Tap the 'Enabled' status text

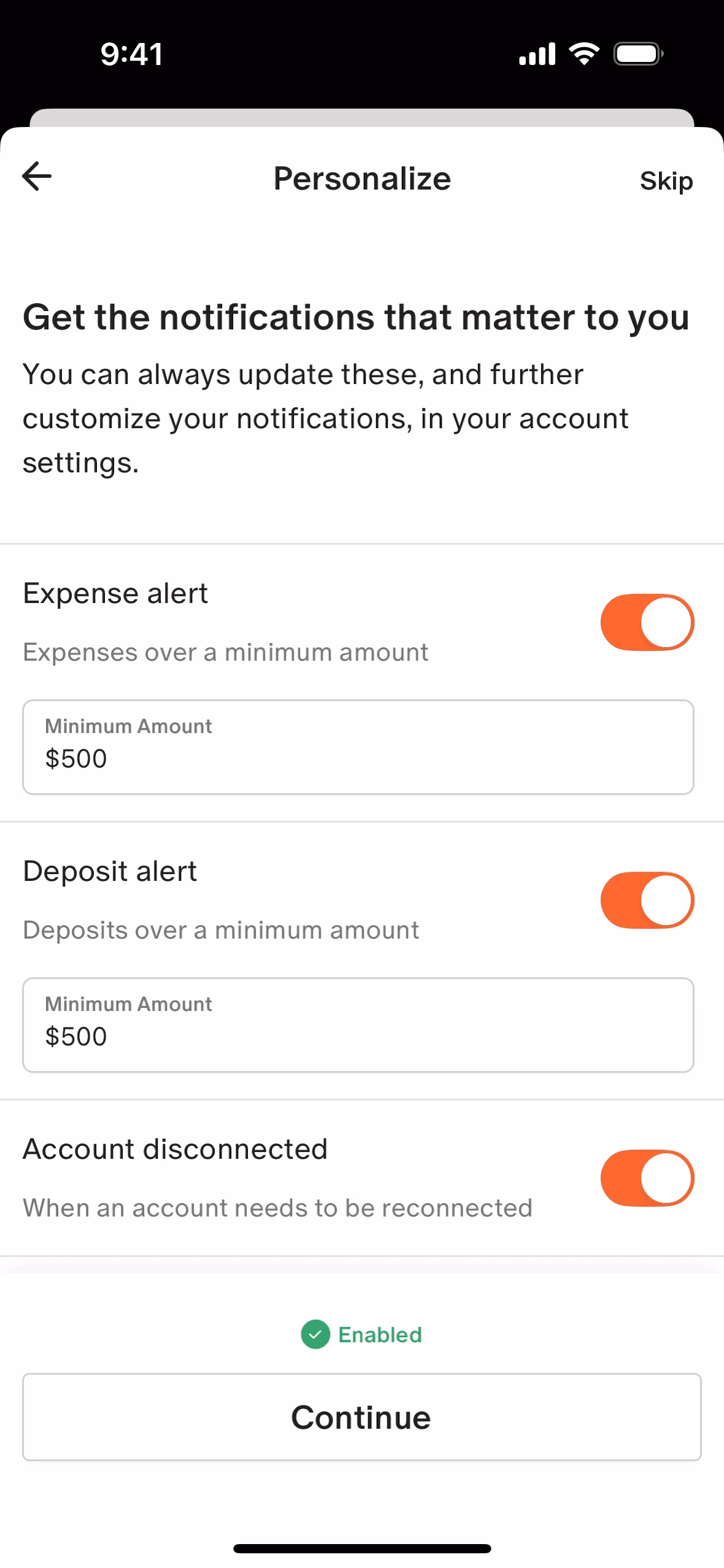tap(380, 1335)
